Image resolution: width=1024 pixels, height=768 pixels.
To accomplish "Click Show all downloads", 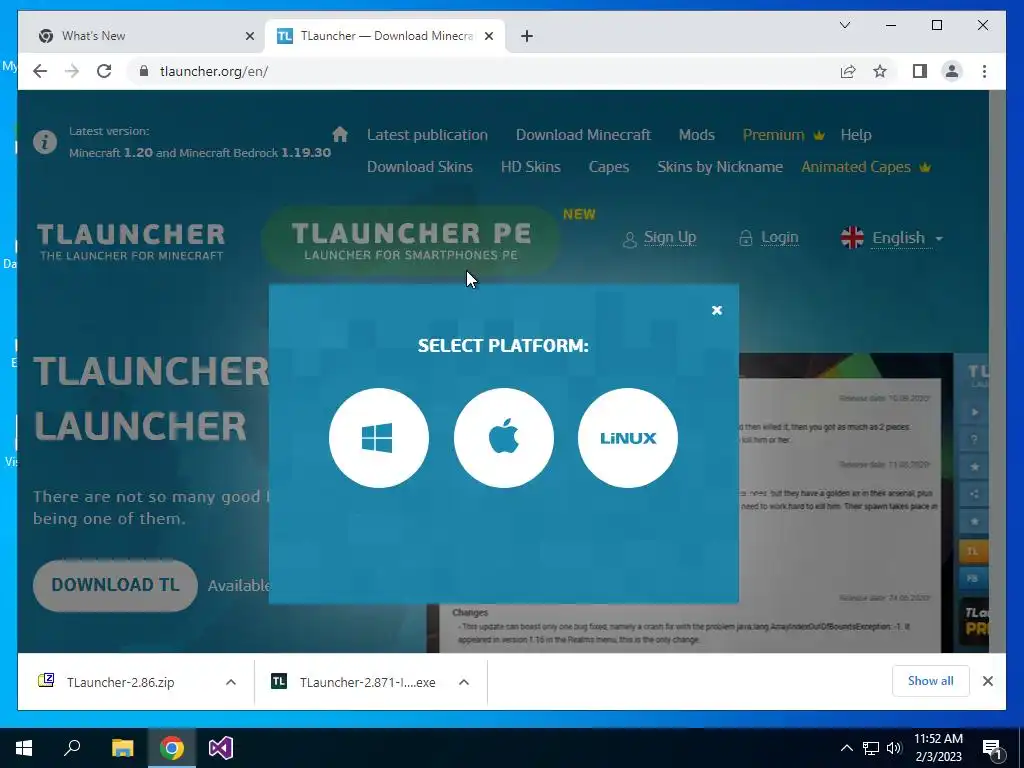I will click(930, 680).
